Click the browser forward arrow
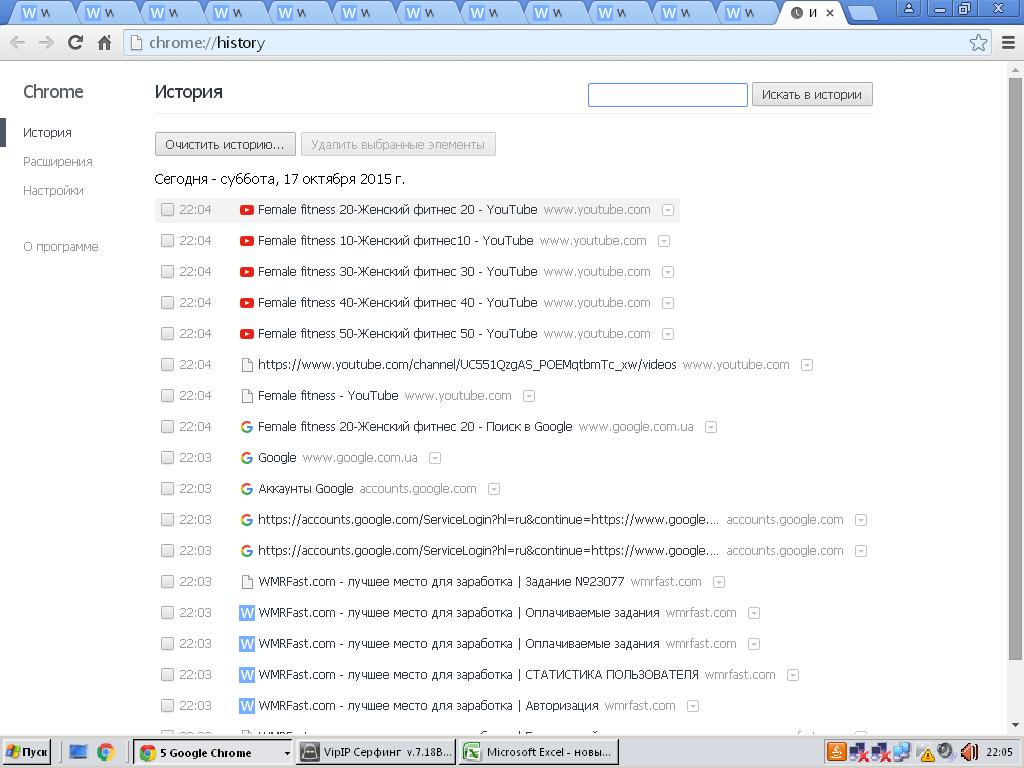Screen dimensions: 1024x768 coord(46,43)
